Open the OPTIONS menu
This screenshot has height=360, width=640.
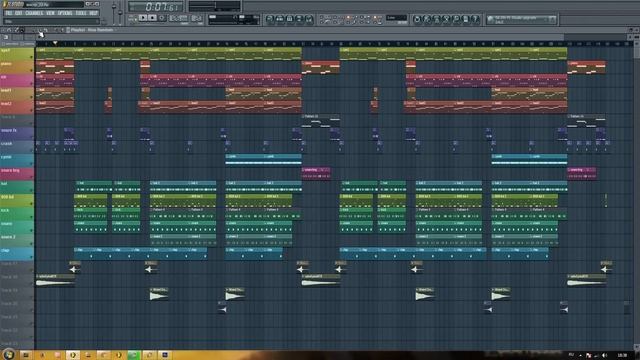[65, 13]
